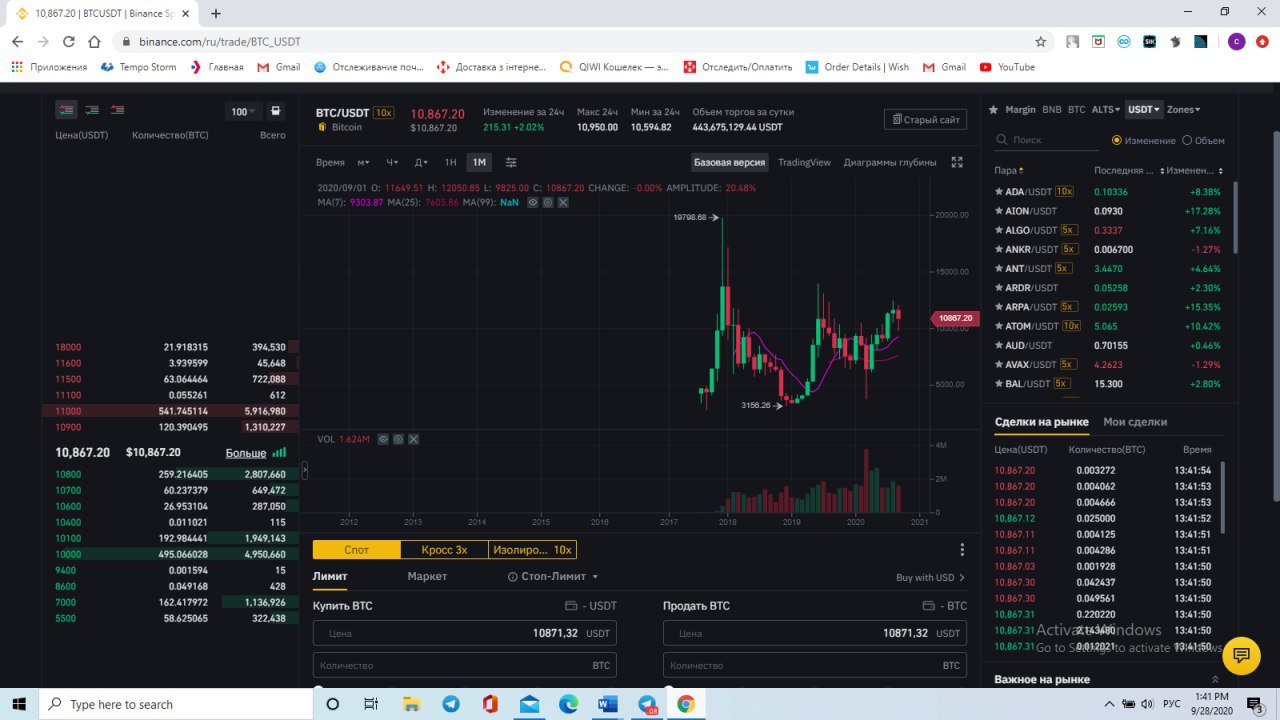
Task: Hide the VOL indicator eye icon
Action: [383, 439]
